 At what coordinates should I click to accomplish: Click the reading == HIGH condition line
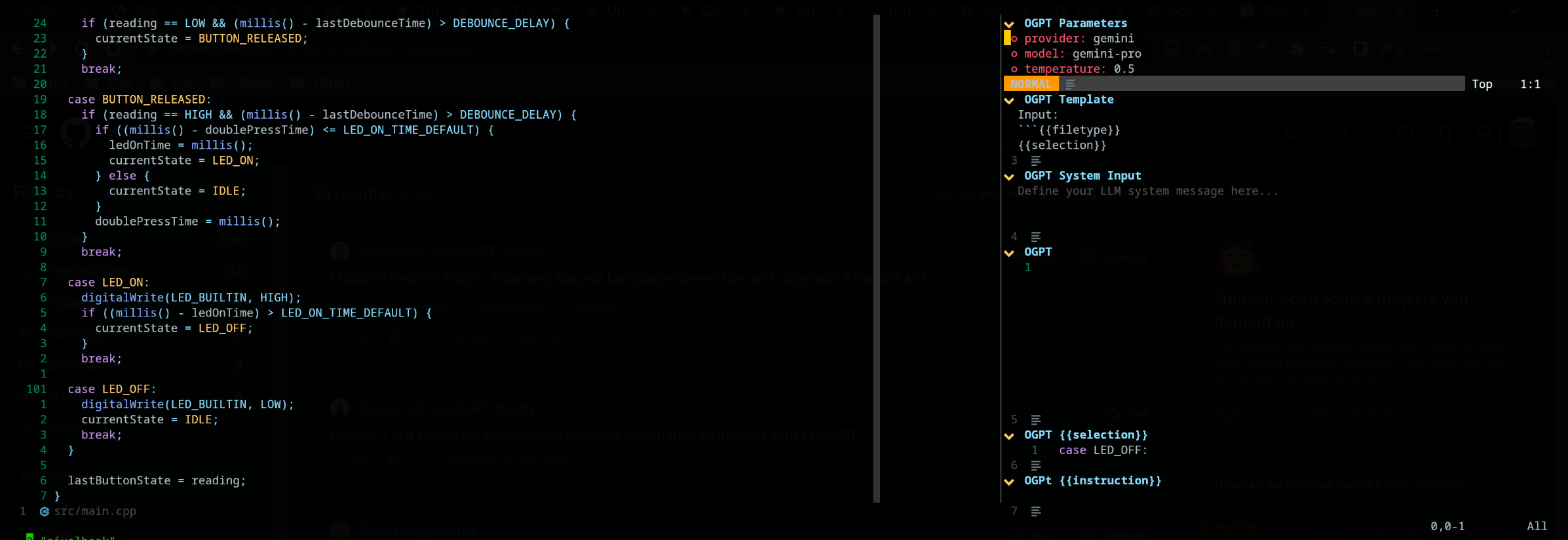coord(329,115)
